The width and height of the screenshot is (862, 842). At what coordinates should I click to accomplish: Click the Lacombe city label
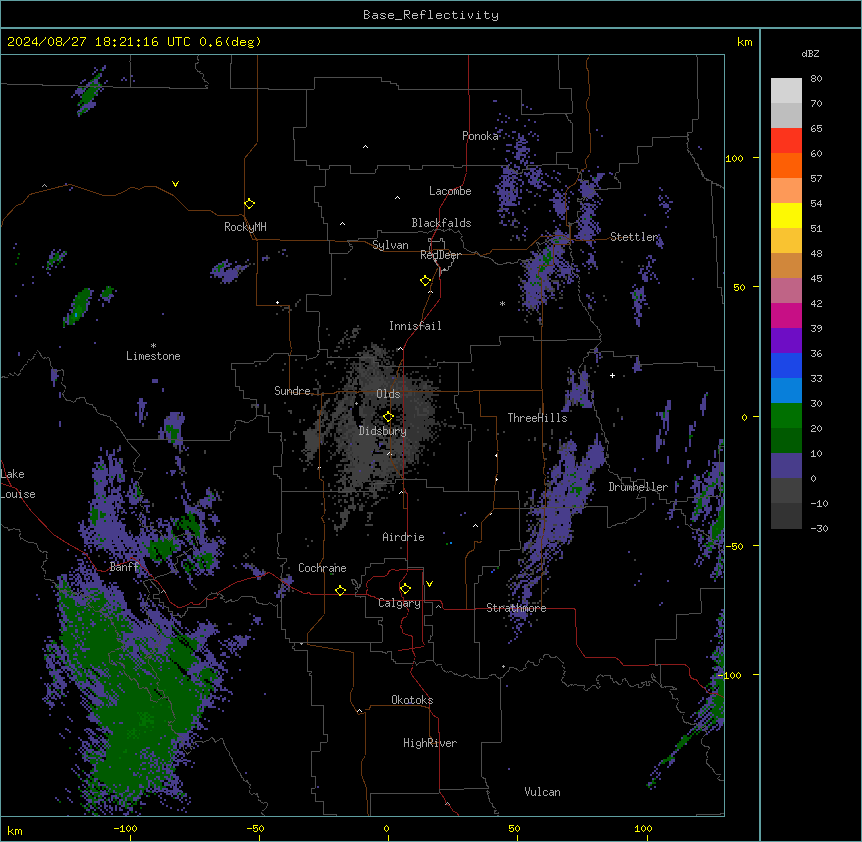tap(450, 191)
